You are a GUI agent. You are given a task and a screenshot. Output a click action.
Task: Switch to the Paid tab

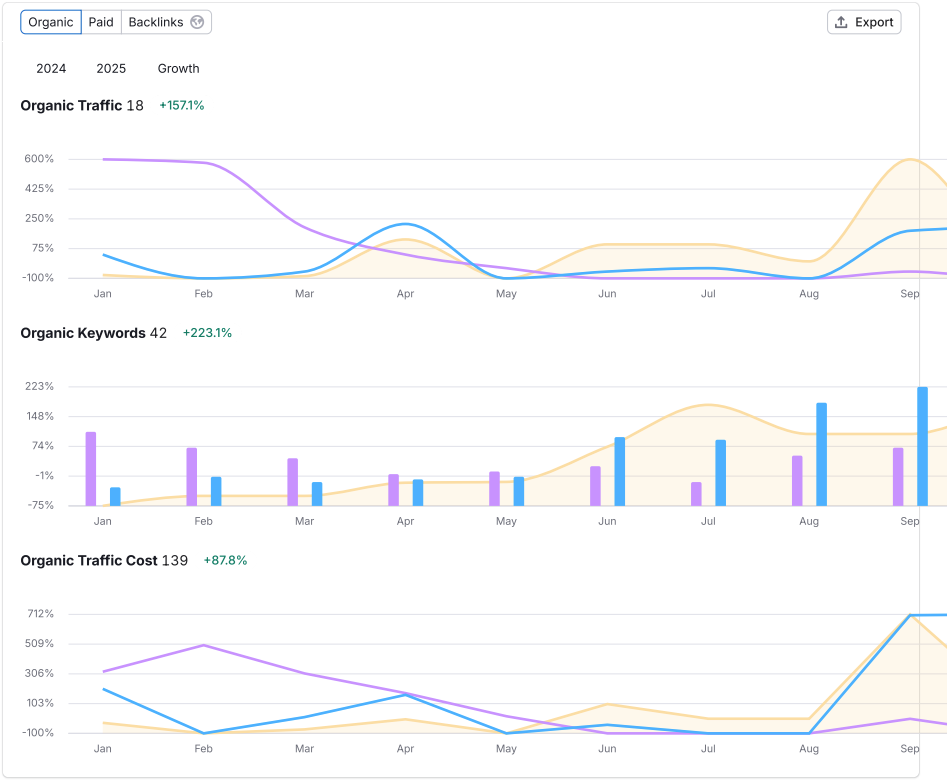101,22
